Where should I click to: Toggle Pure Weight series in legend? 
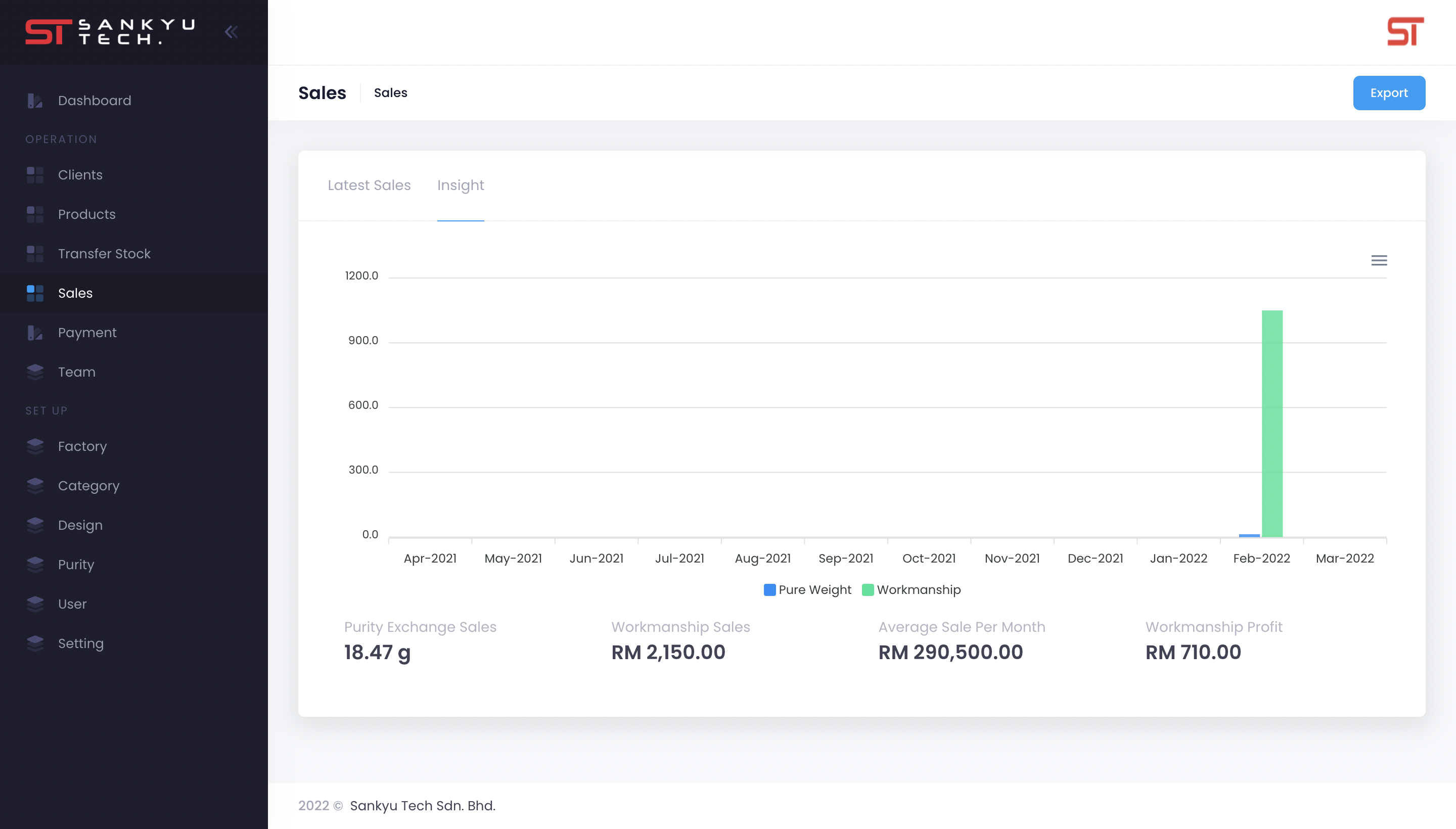[807, 590]
